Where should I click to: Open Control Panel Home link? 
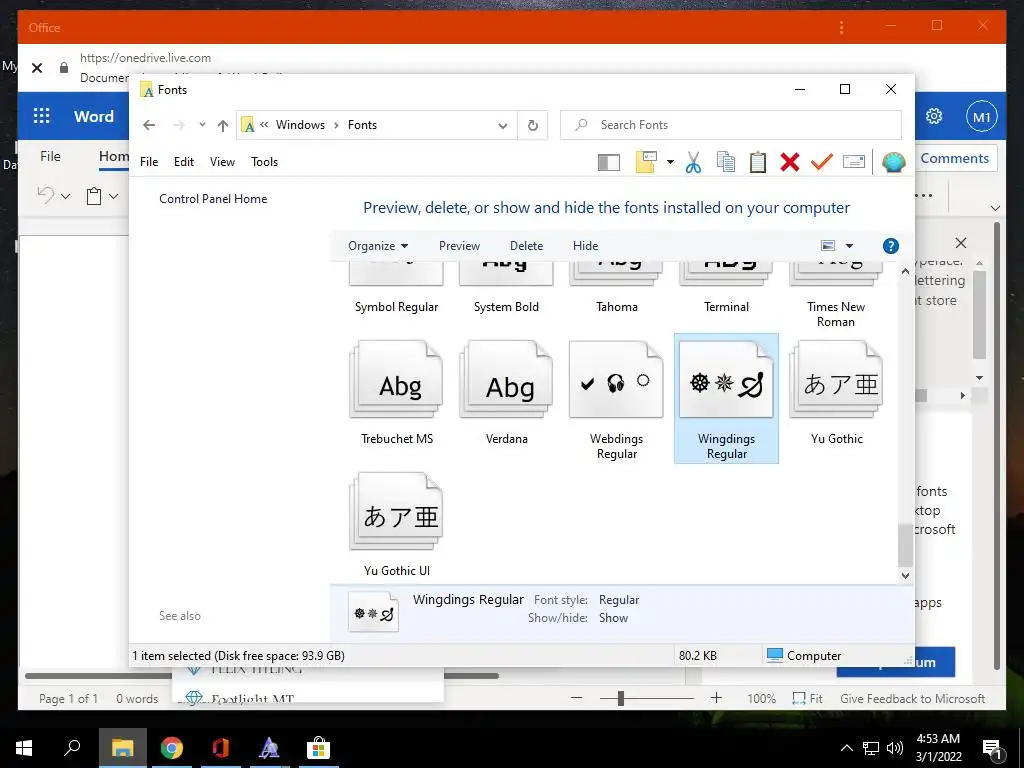213,199
